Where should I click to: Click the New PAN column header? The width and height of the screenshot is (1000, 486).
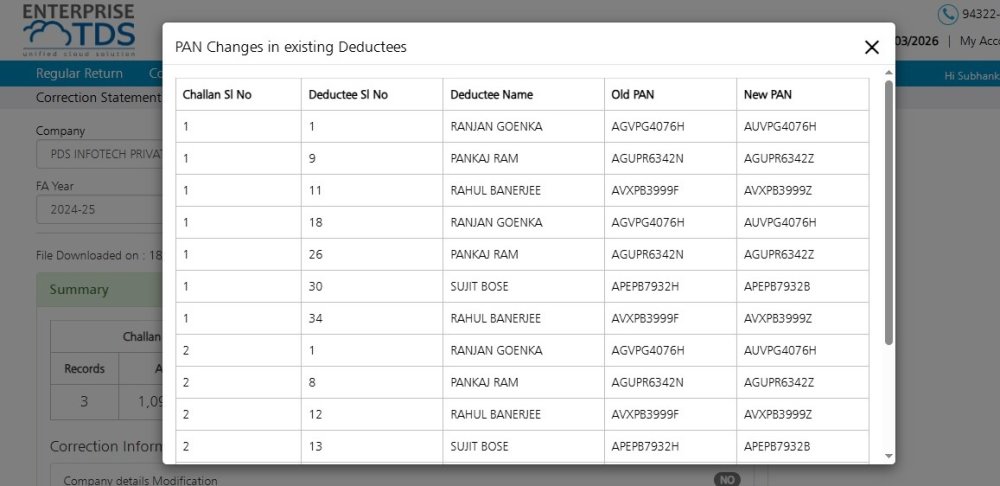767,95
